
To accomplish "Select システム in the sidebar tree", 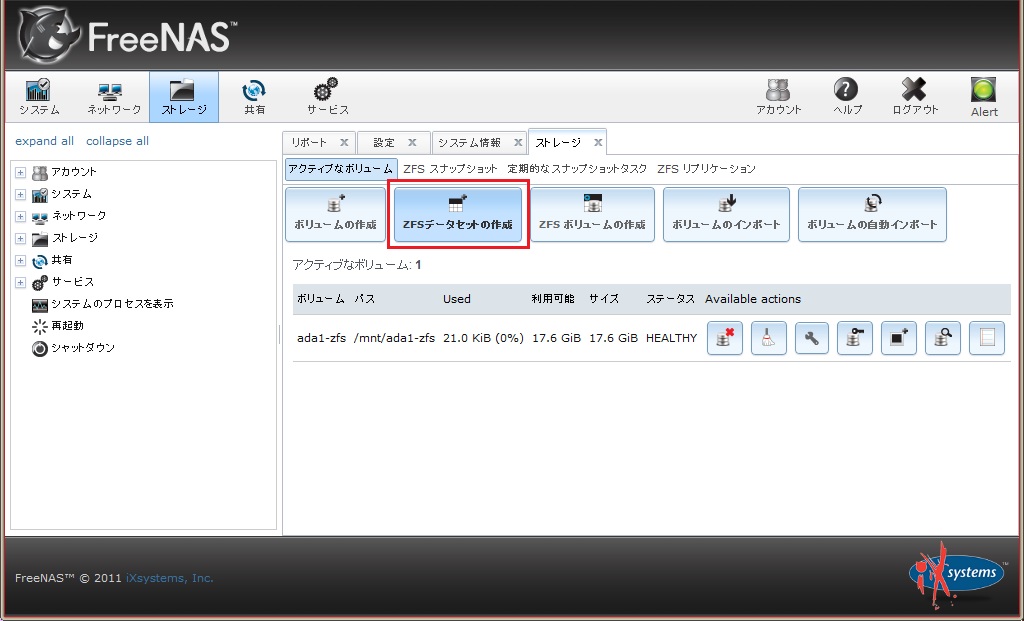I will point(71,194).
